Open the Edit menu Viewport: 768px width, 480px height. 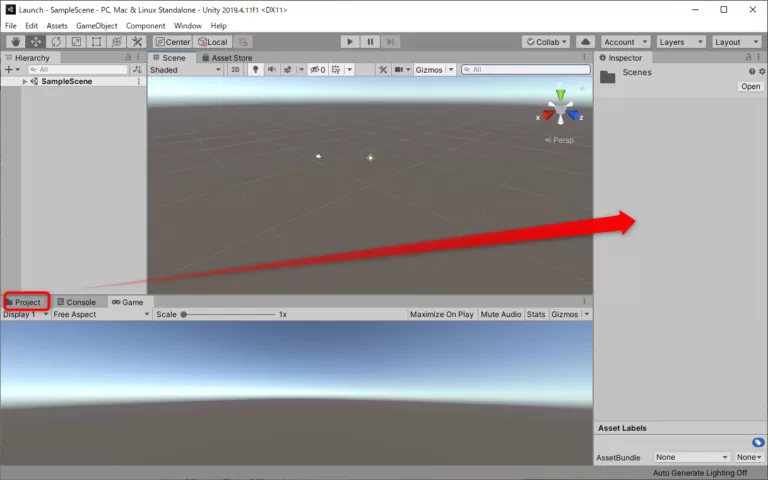point(31,25)
